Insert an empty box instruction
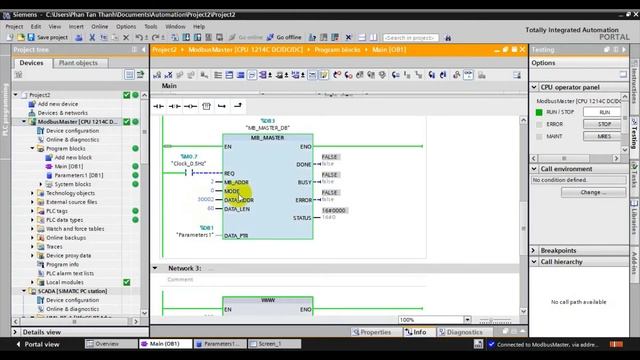 click(206, 106)
